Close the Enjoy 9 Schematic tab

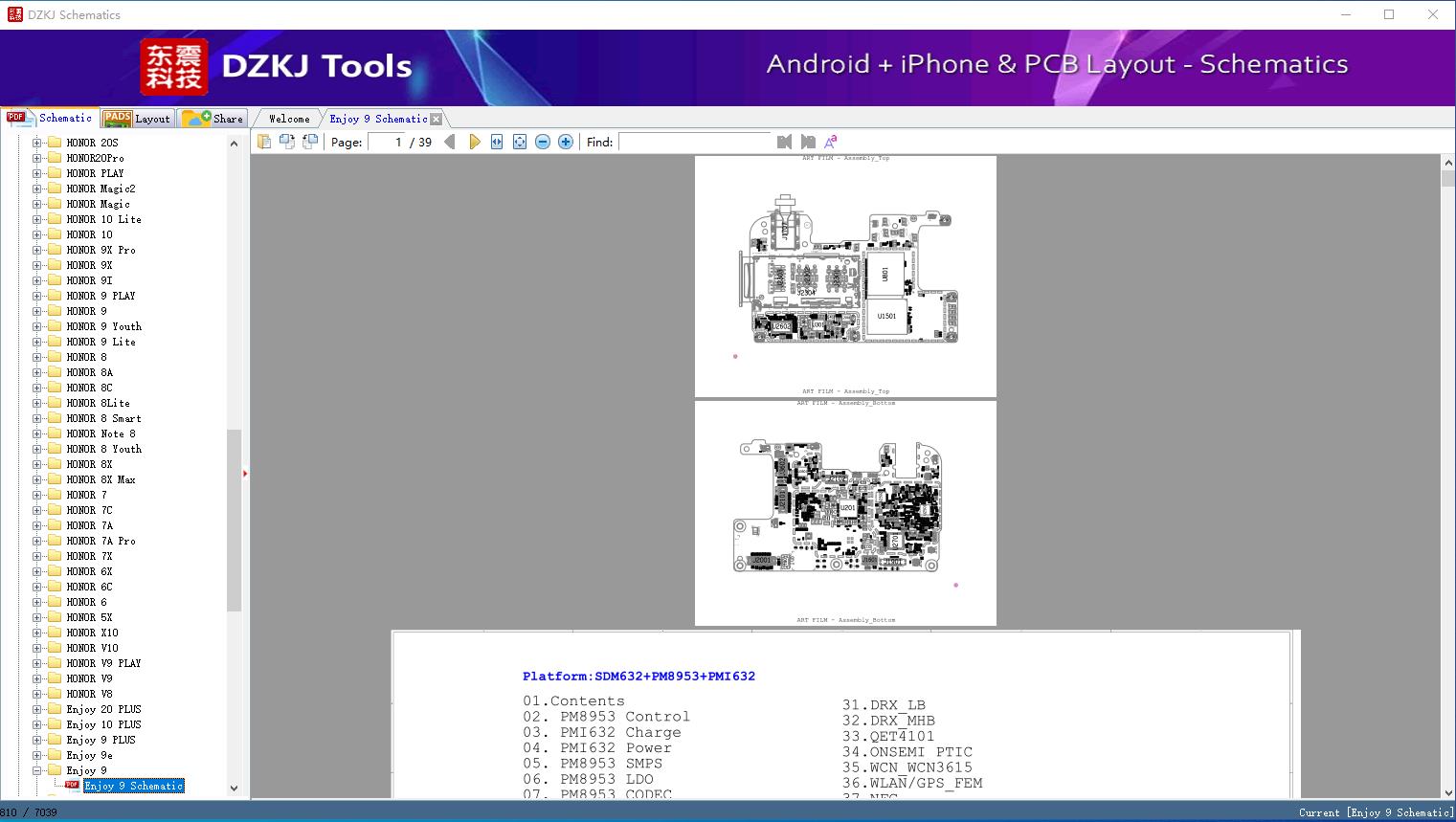[x=437, y=120]
